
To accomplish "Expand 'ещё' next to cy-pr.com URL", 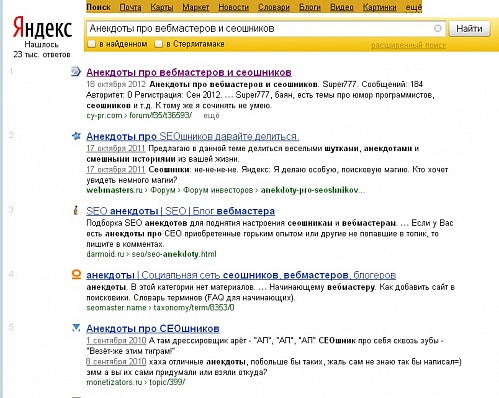I will point(211,116).
